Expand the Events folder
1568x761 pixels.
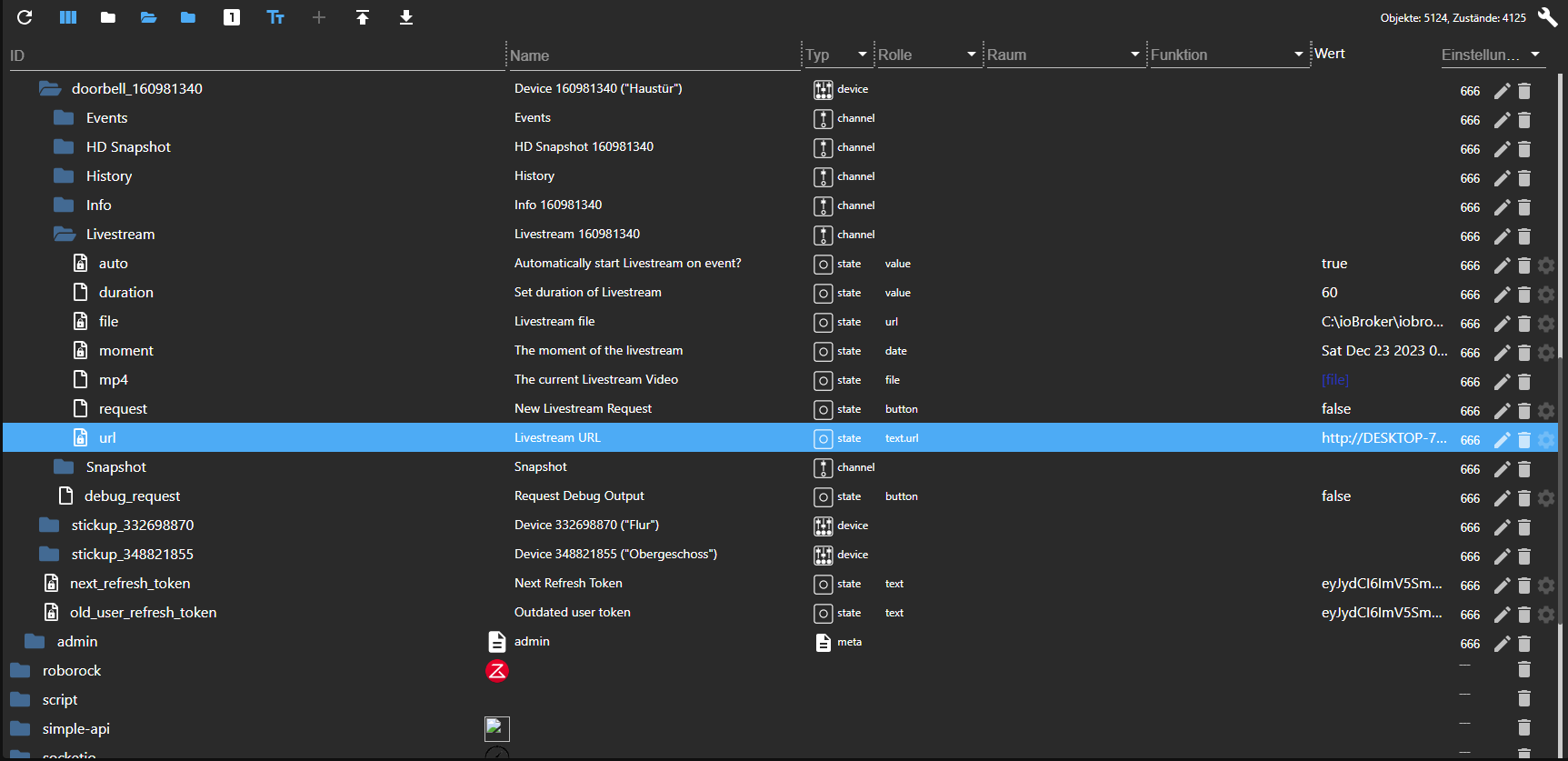[64, 118]
